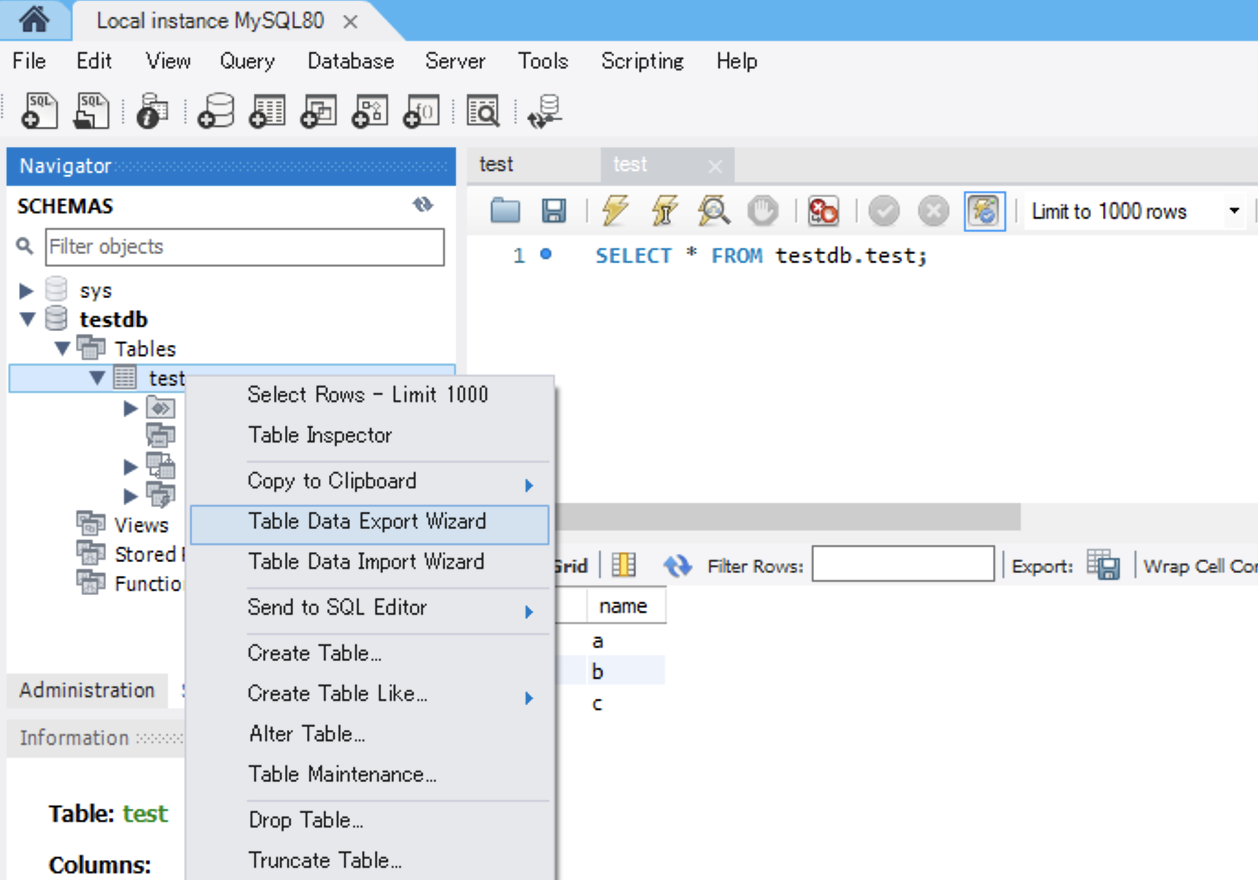Save the script with floppy icon
The height and width of the screenshot is (880, 1258).
point(554,210)
